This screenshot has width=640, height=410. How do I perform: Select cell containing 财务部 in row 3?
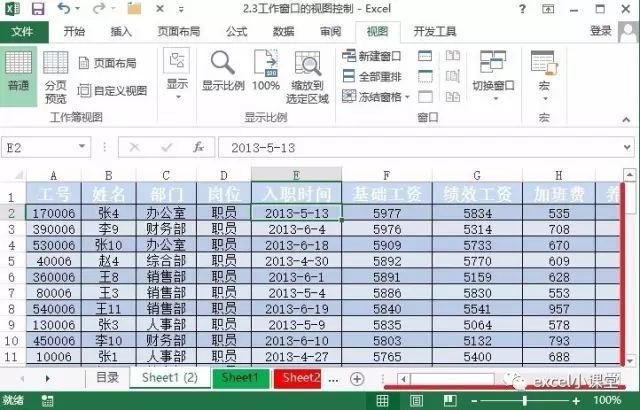(166, 229)
